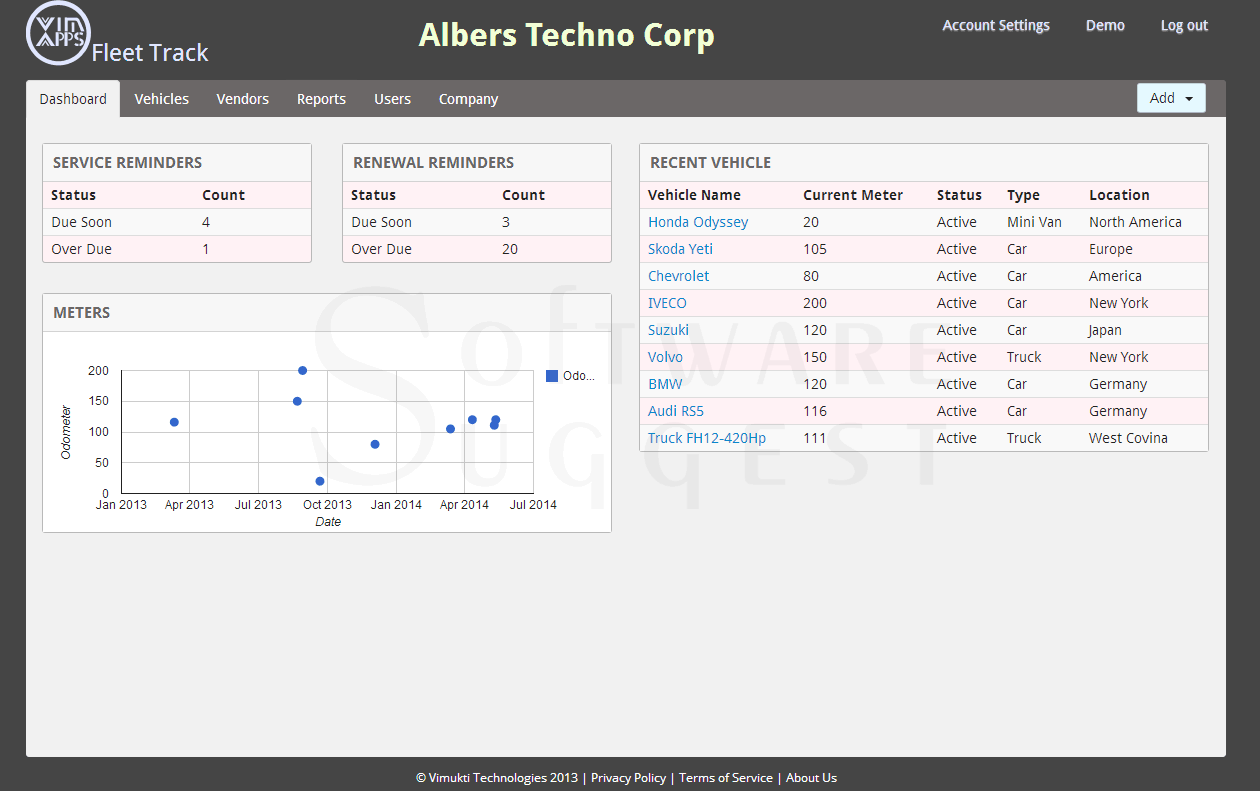Go to the Reports tab
Viewport: 1260px width, 791px height.
coord(321,99)
